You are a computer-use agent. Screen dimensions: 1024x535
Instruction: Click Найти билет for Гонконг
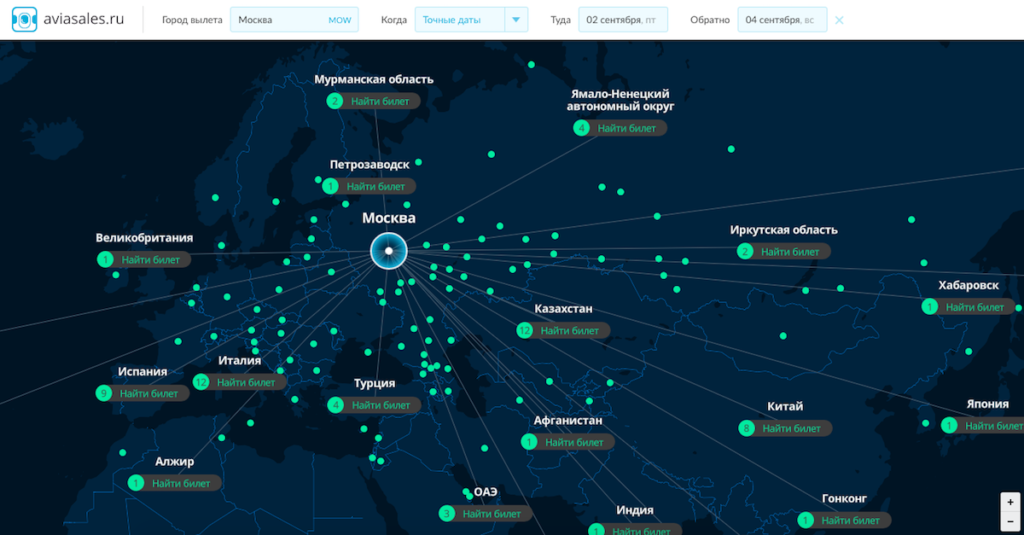[x=851, y=520]
